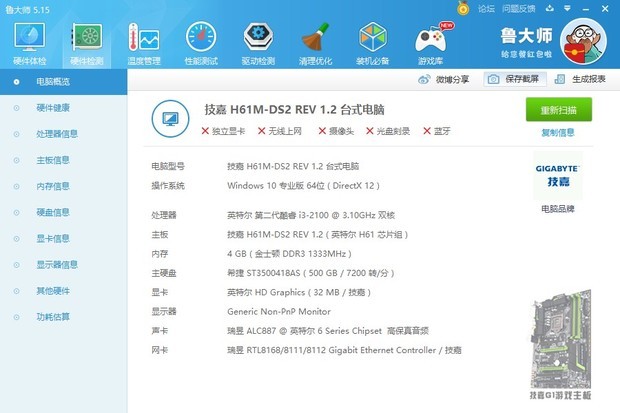Image resolution: width=620 pixels, height=413 pixels.
Task: Click the green 重新扫描 rescan button
Action: coord(558,110)
